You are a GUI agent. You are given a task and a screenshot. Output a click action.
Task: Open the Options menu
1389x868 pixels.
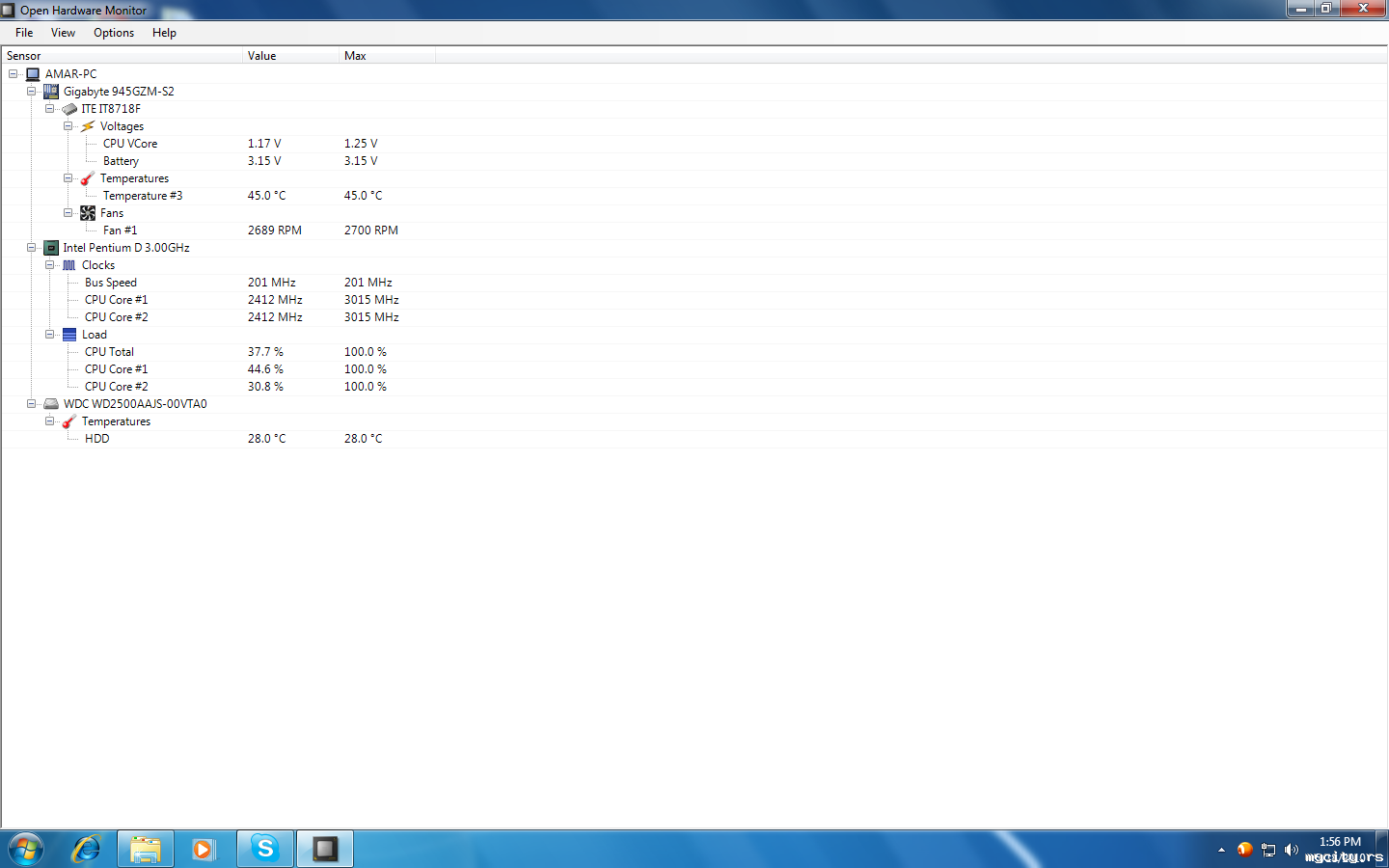click(x=114, y=33)
